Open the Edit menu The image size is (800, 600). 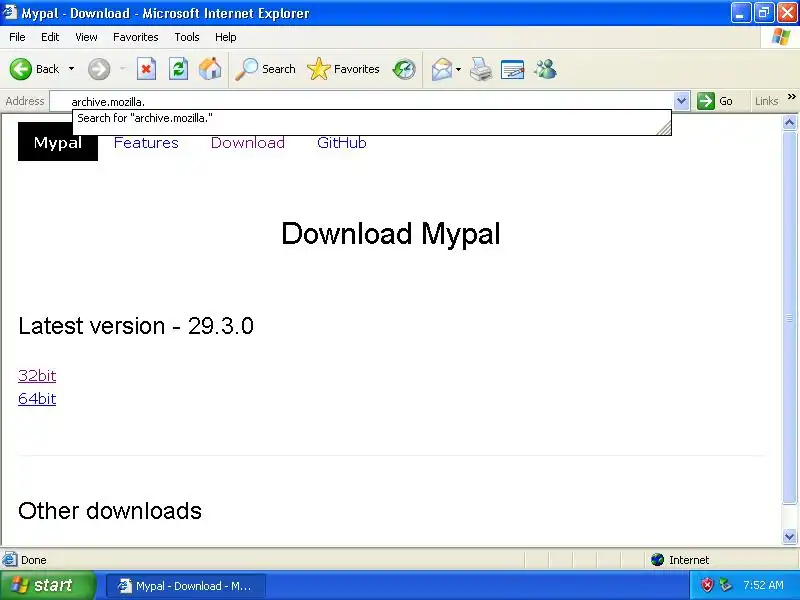(x=50, y=37)
